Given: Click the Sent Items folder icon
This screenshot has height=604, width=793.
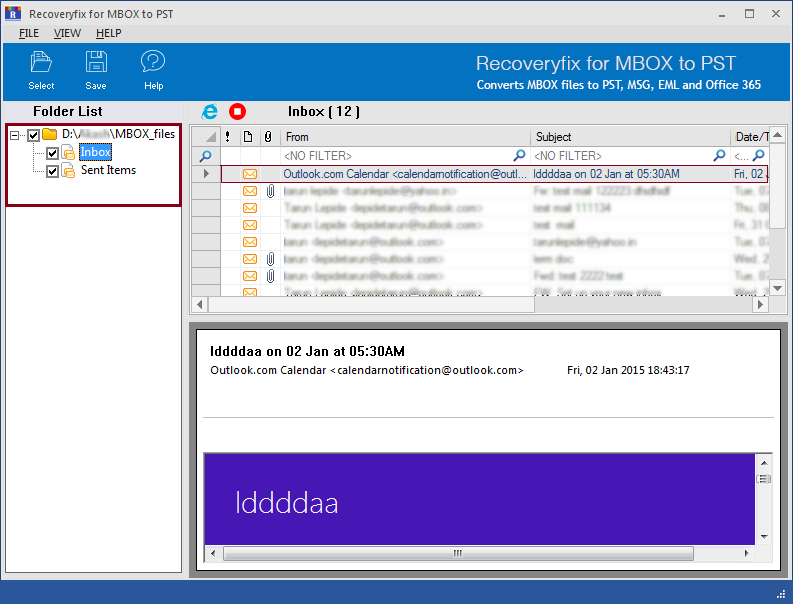Looking at the screenshot, I should click(x=68, y=170).
